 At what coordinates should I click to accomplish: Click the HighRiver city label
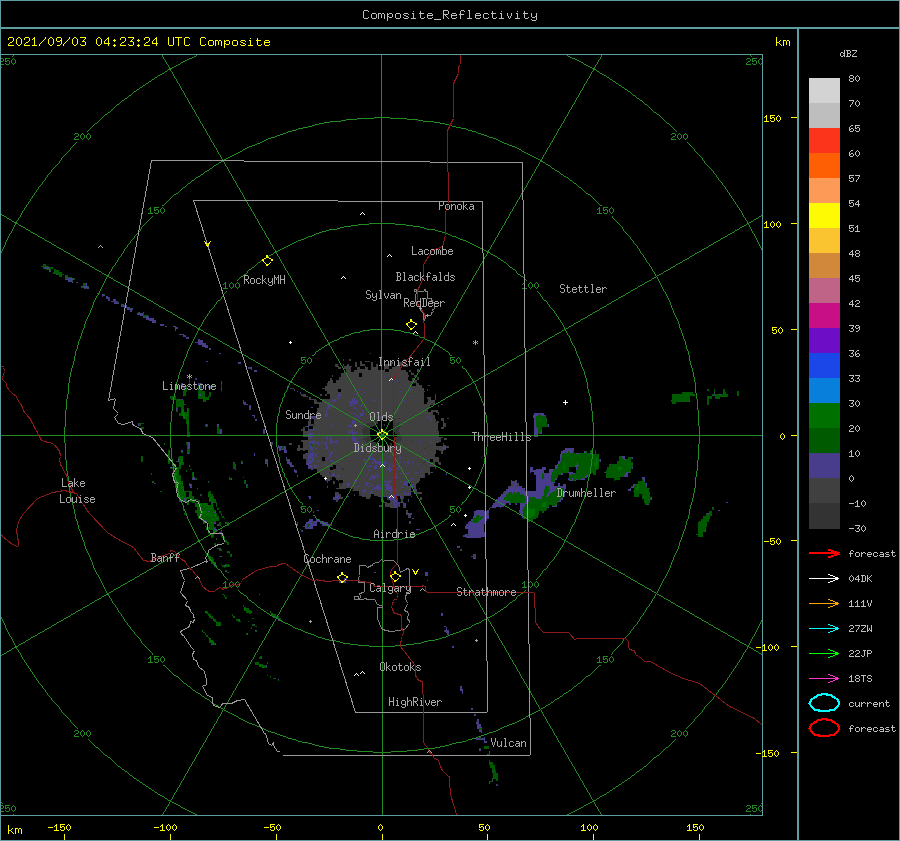[x=415, y=702]
